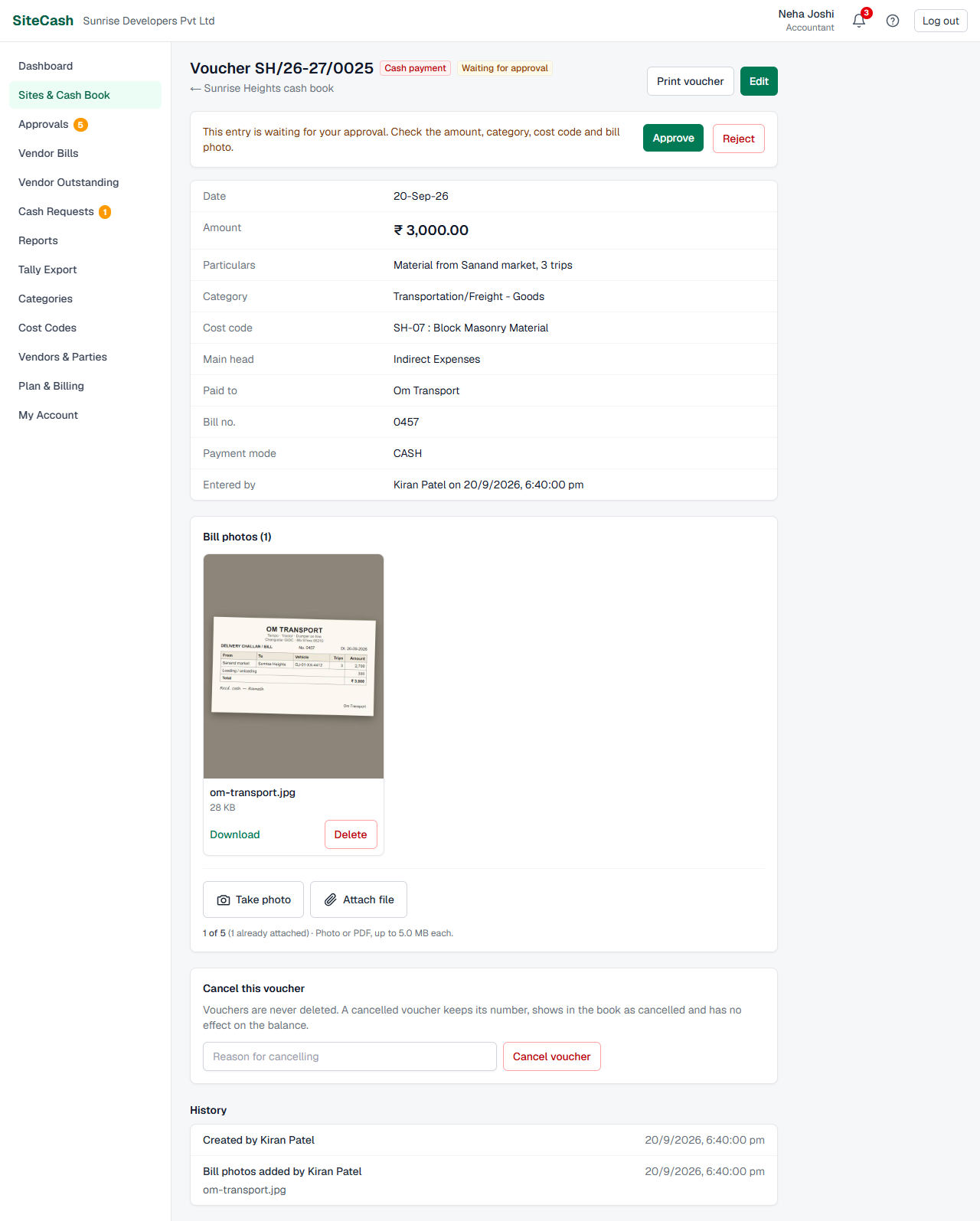Open Vendor Bills page

click(85, 153)
